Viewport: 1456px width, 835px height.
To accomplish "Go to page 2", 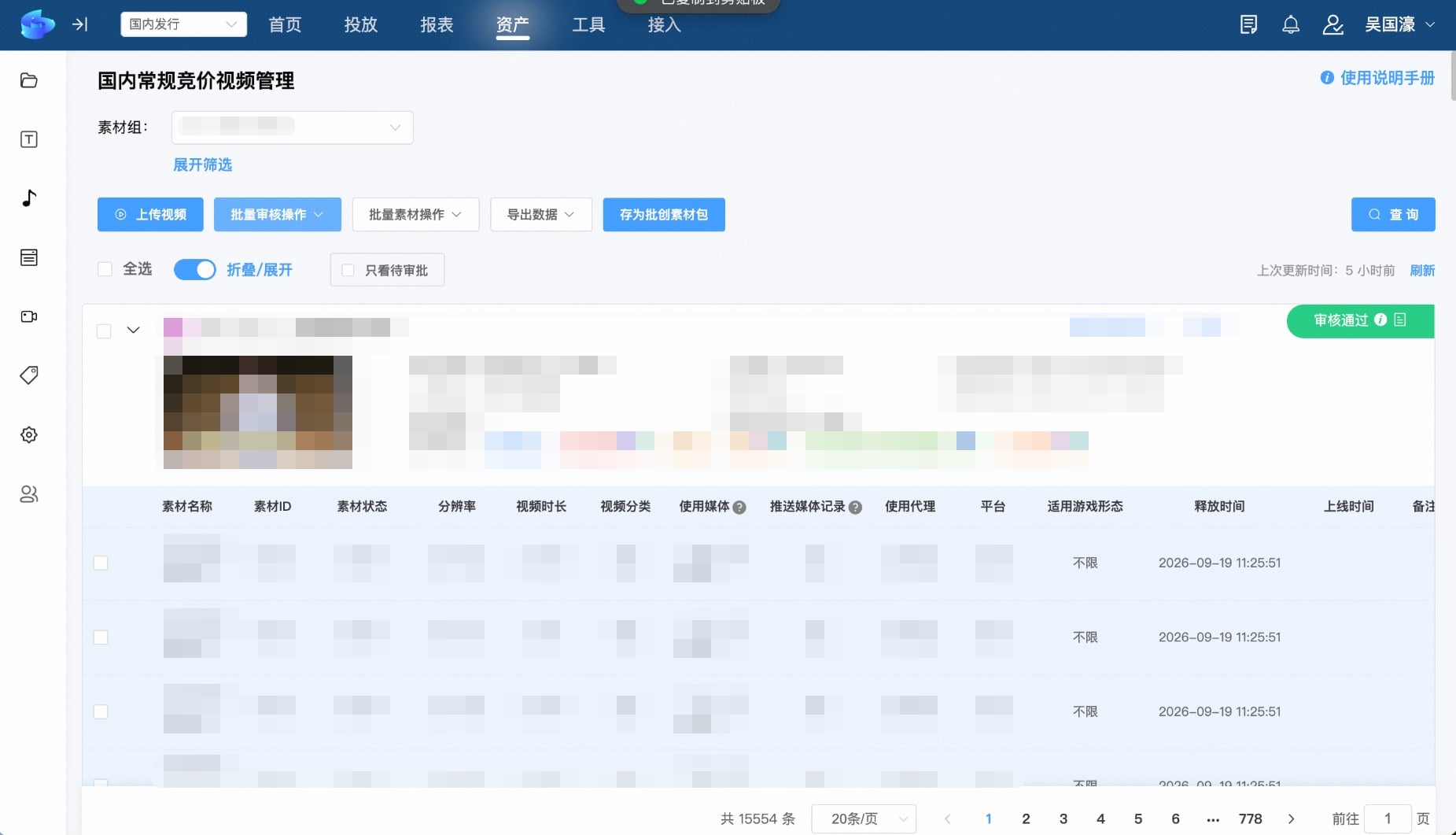I will (x=1026, y=819).
